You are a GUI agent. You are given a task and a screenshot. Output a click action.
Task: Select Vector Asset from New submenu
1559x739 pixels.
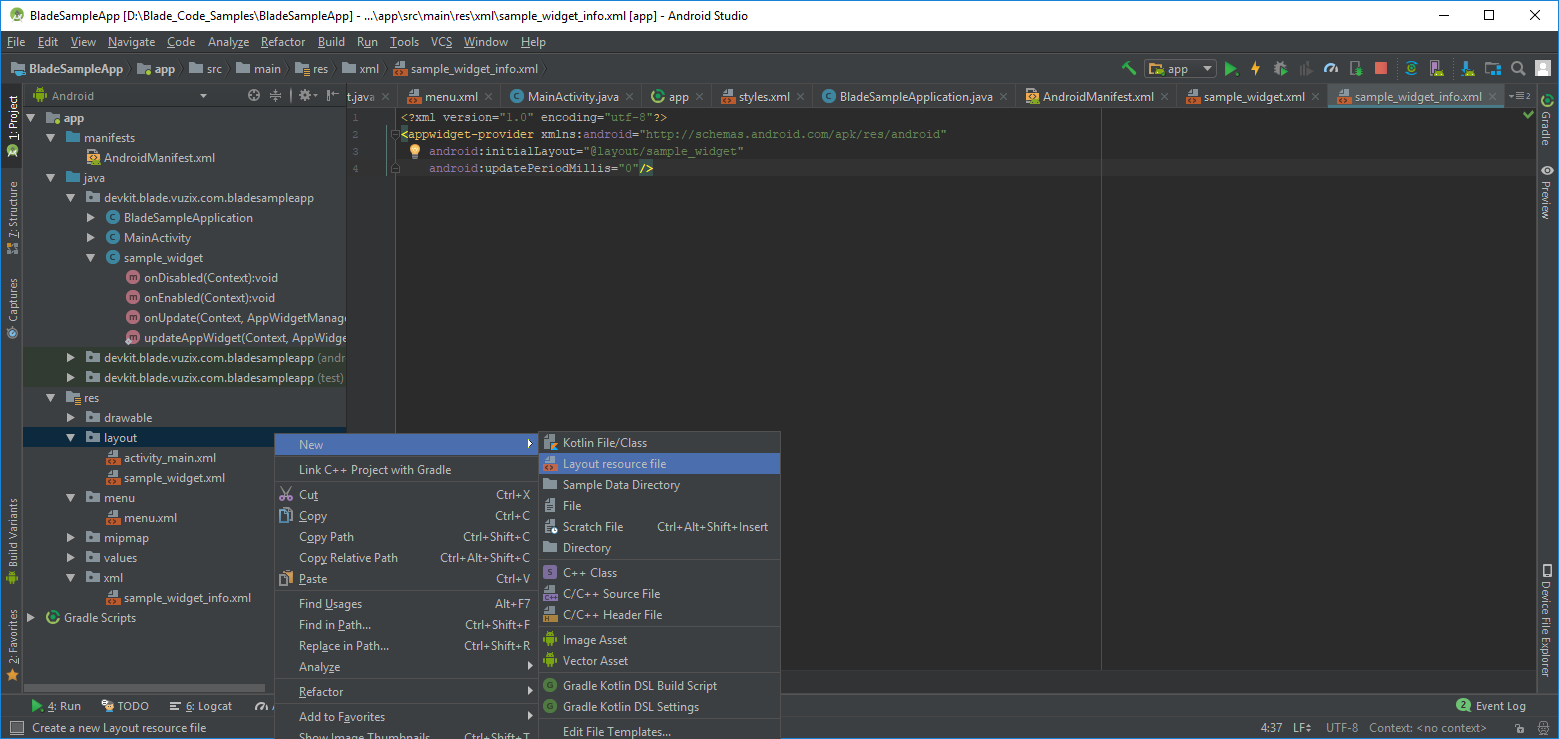point(659,661)
